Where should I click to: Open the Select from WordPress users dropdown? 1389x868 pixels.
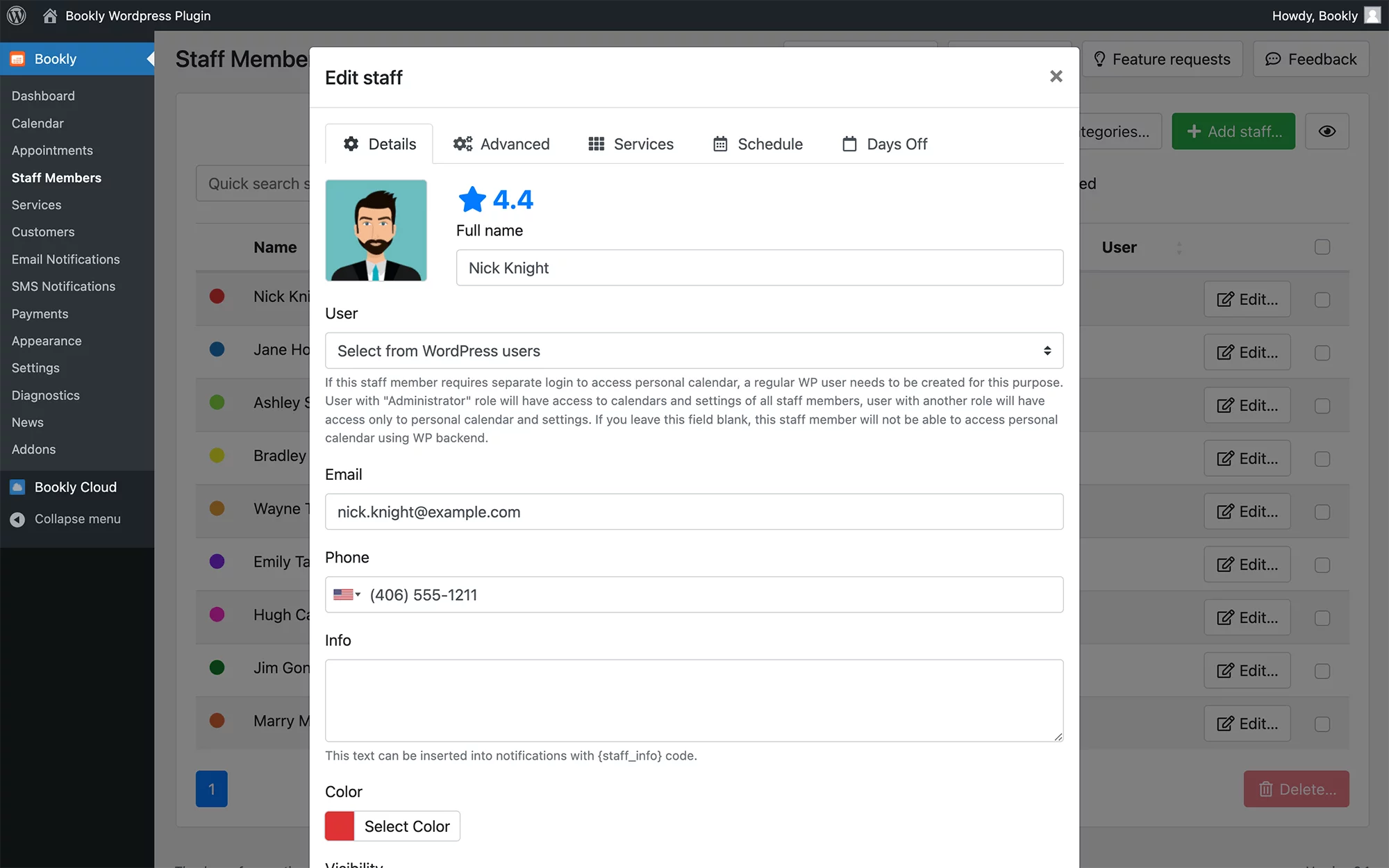coord(694,351)
